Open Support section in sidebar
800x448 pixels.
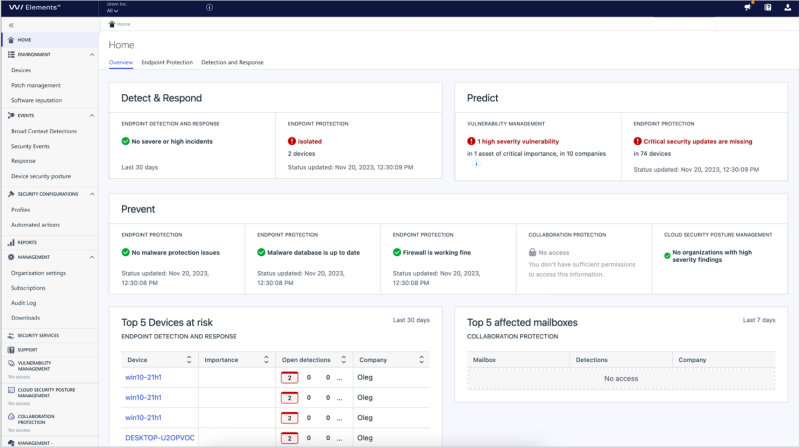[x=27, y=349]
